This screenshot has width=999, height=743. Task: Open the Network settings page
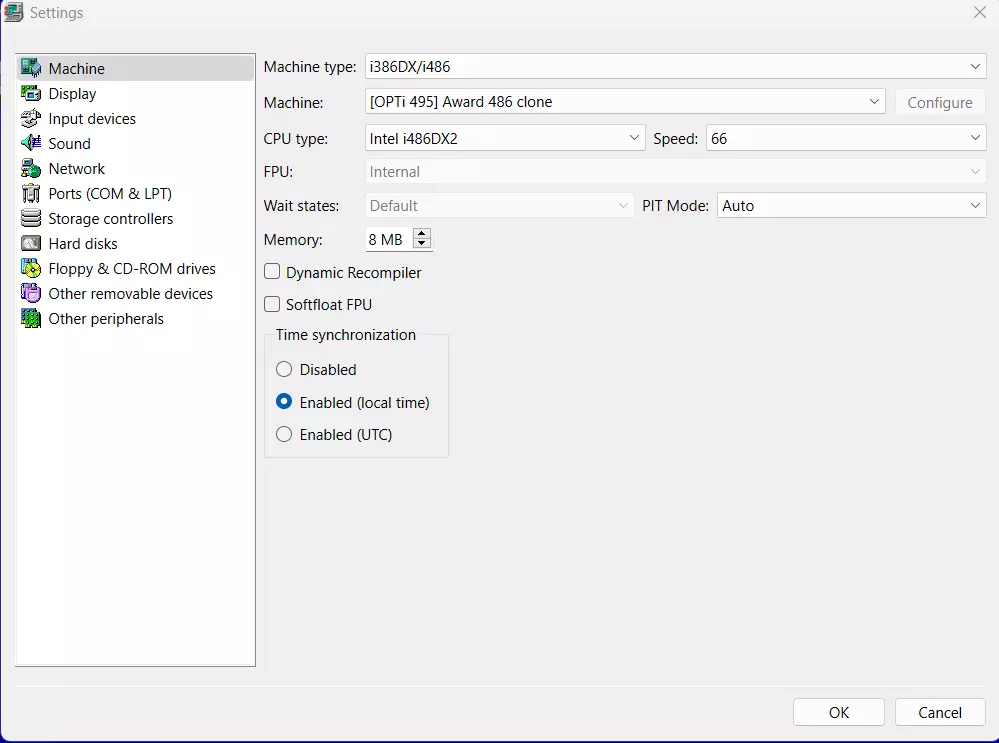click(x=136, y=168)
